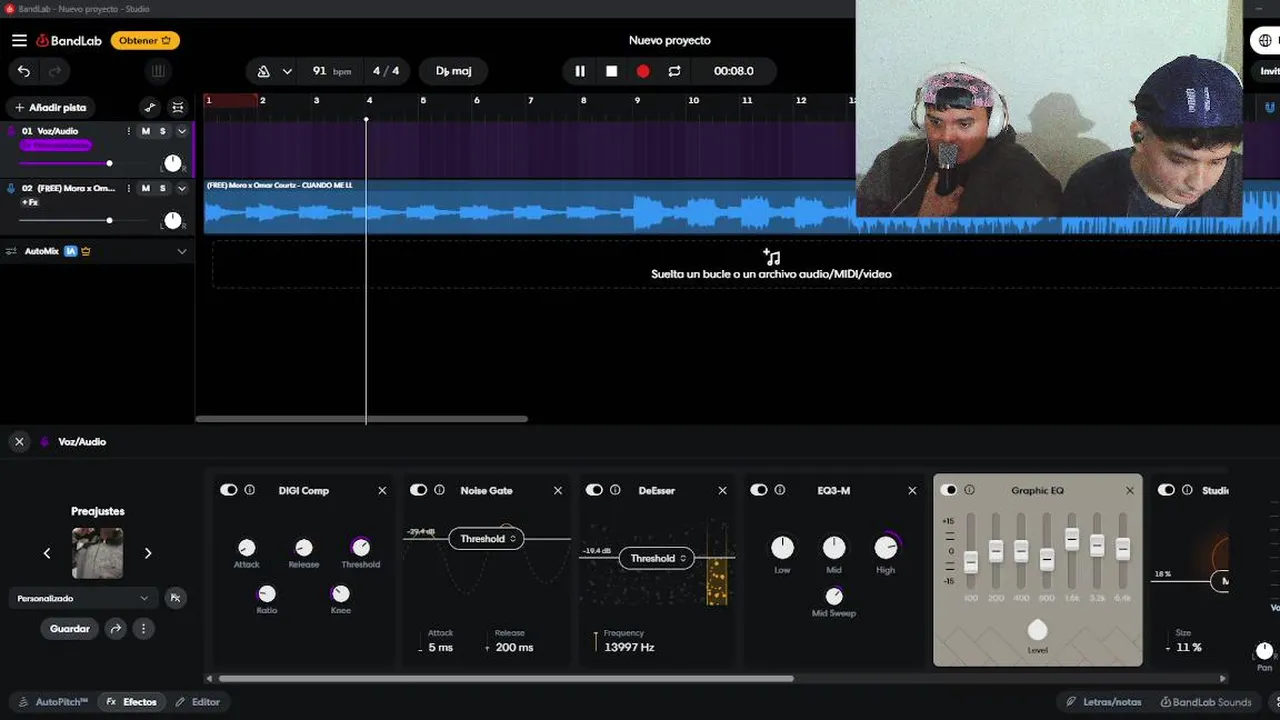Click the bypass-all Fx icon

[175, 598]
